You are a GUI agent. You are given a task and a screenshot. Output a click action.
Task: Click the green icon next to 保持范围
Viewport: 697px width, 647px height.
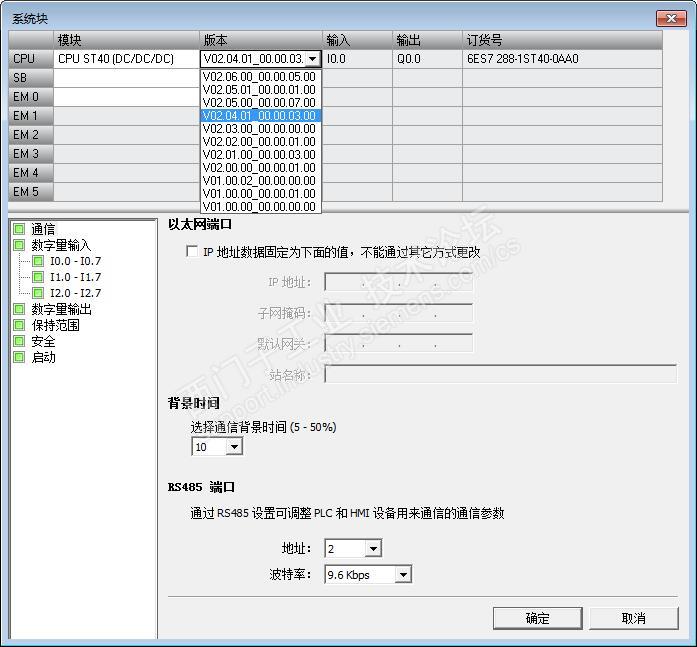19,325
